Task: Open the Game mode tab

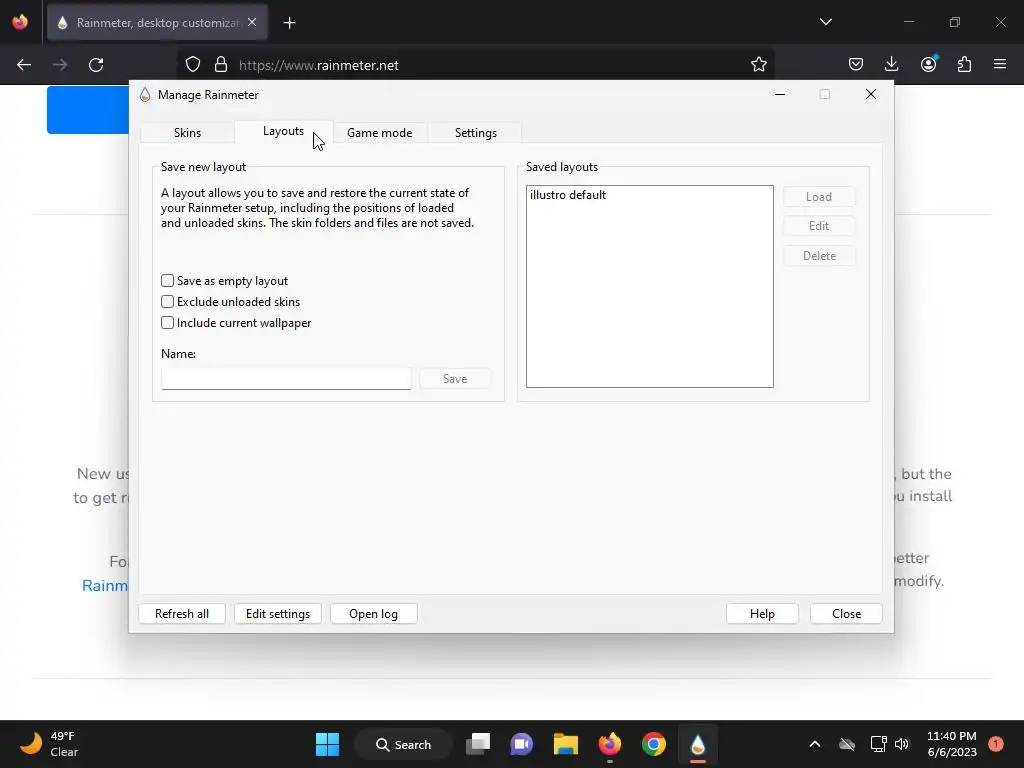Action: coord(379,133)
